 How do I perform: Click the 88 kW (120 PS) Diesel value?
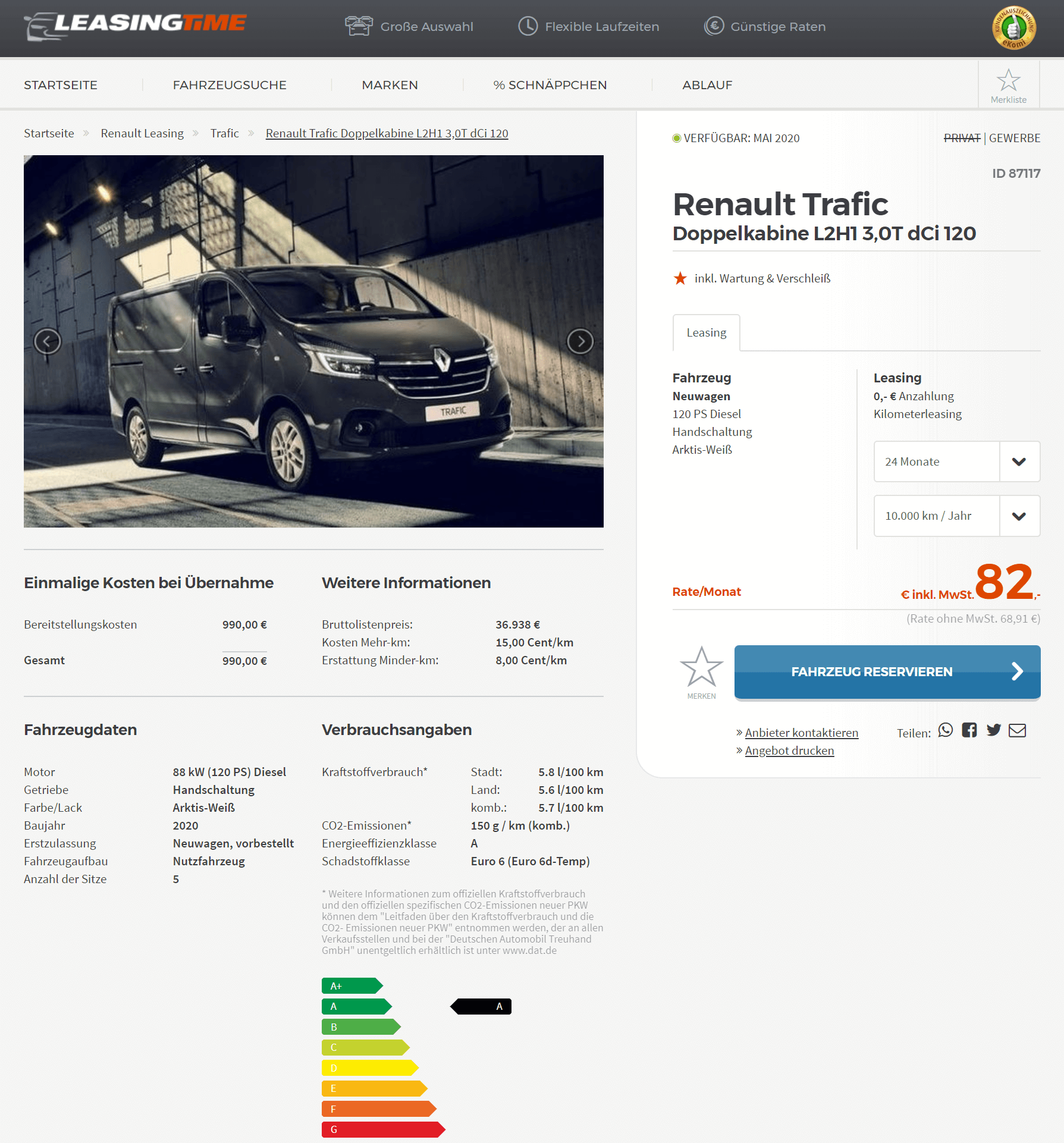tap(230, 772)
